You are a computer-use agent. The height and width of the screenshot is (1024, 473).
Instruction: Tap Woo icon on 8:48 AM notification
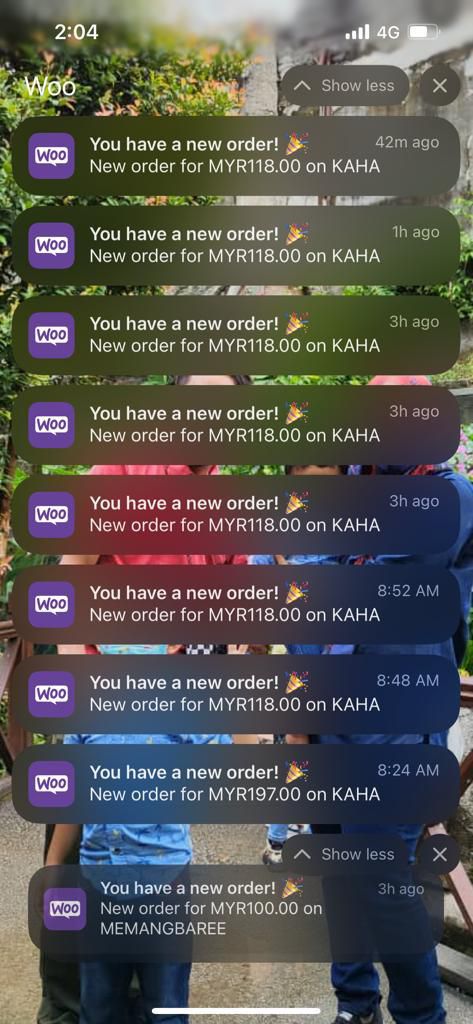coord(51,694)
